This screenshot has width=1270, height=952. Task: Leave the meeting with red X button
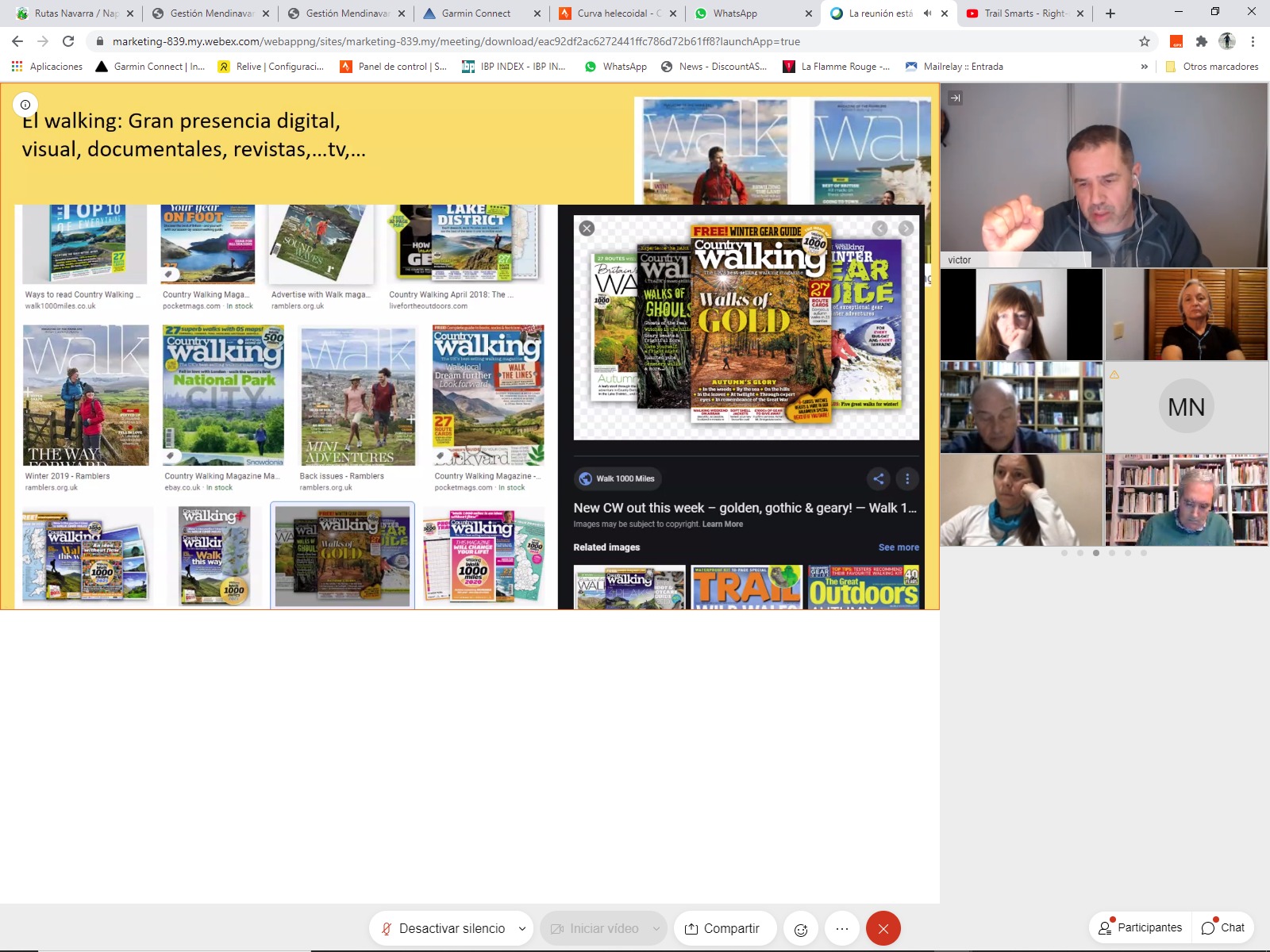point(883,929)
